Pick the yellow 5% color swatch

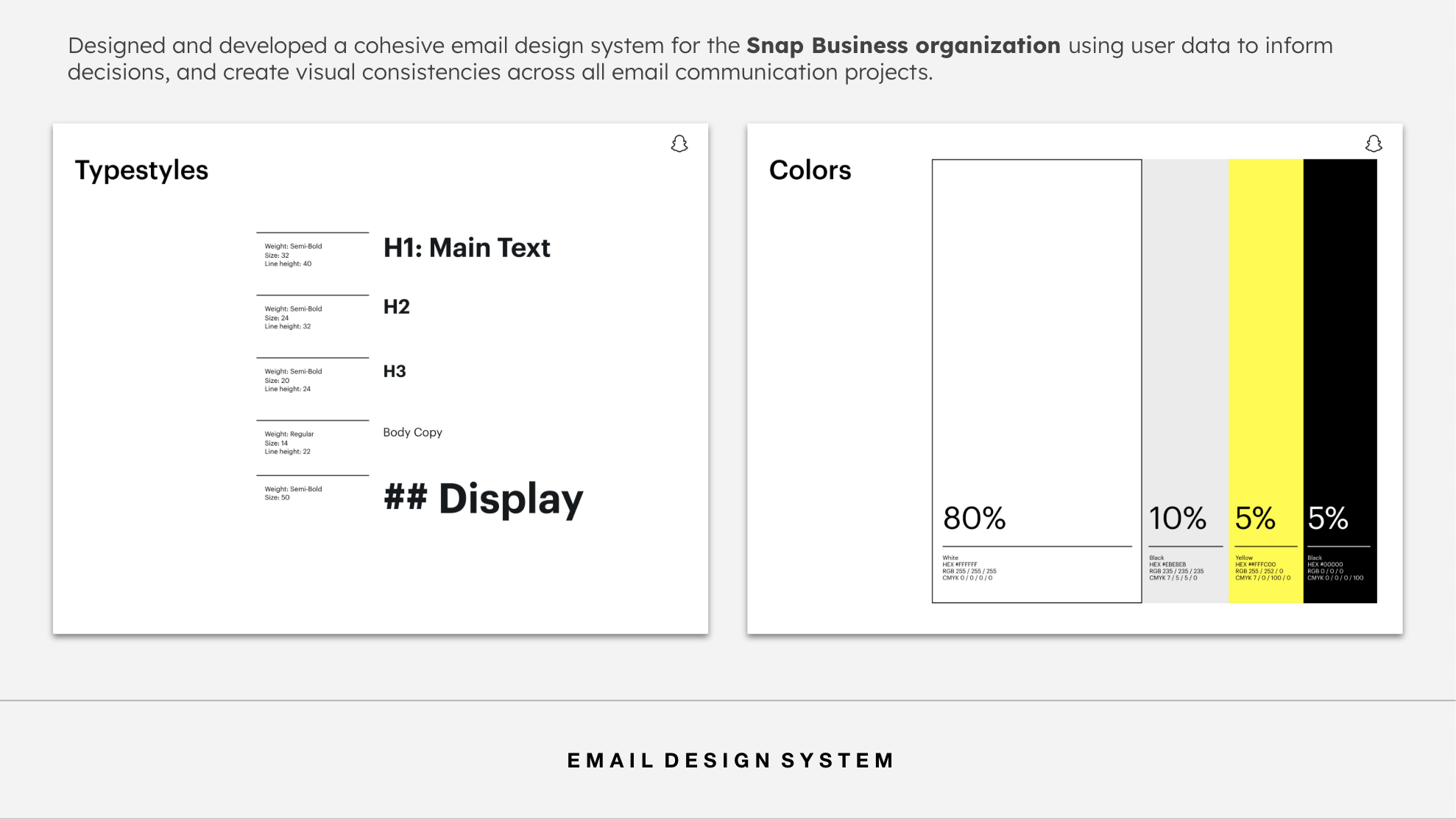(1266, 381)
